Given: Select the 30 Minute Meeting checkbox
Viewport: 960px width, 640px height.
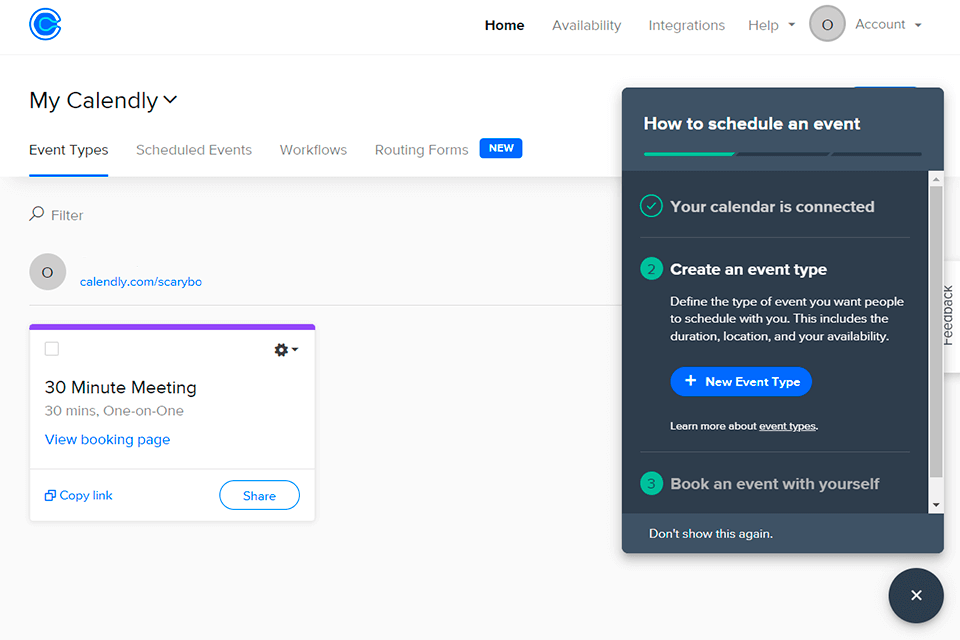Looking at the screenshot, I should click(52, 349).
